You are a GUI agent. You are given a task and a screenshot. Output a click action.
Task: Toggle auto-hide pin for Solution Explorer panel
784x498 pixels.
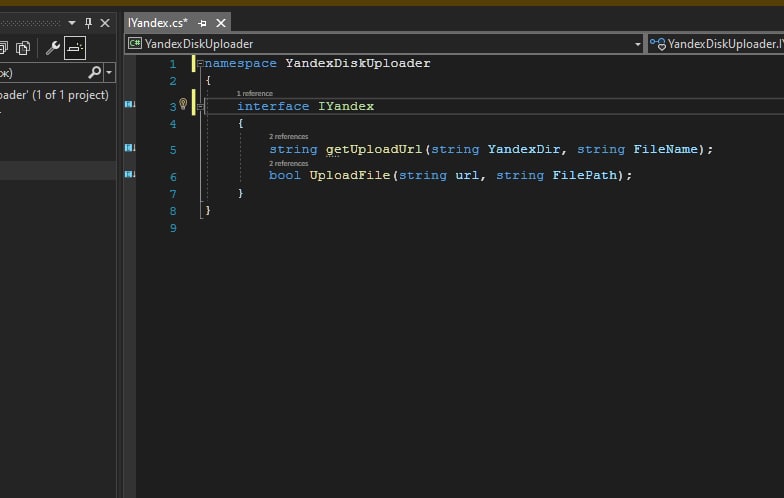[x=88, y=23]
